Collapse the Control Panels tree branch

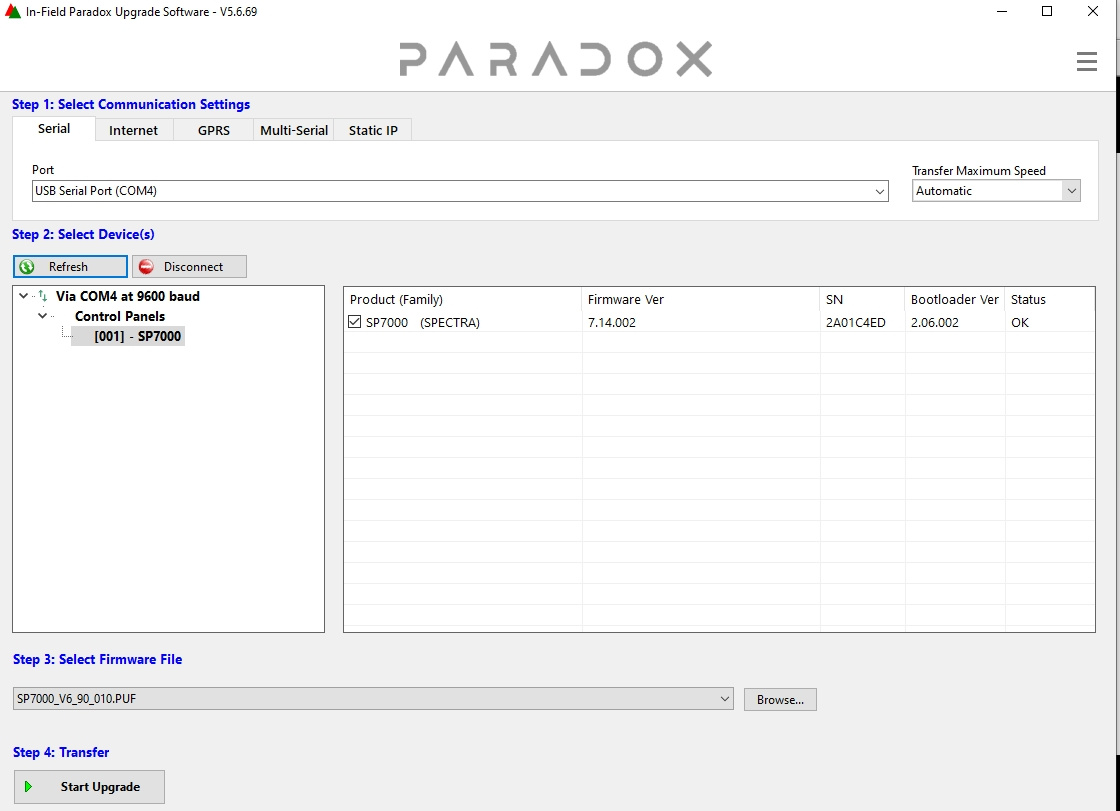pos(42,316)
